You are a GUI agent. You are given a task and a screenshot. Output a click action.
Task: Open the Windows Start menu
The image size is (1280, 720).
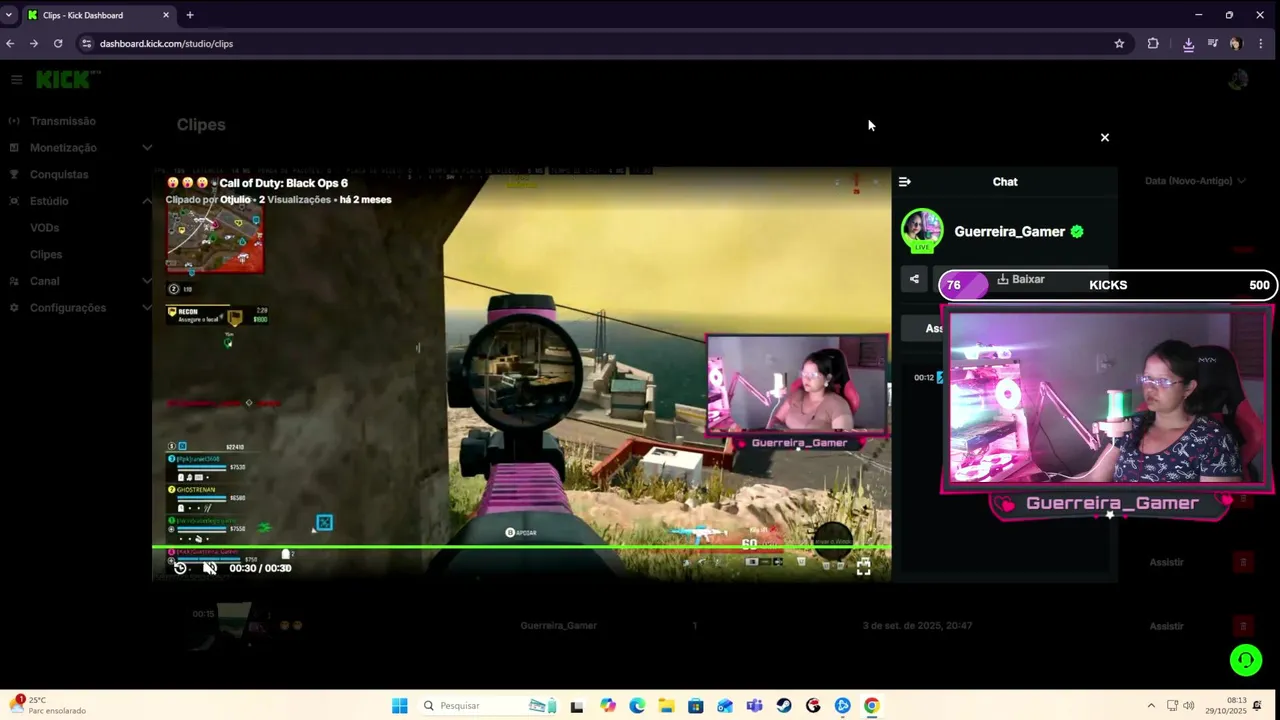[x=400, y=706]
